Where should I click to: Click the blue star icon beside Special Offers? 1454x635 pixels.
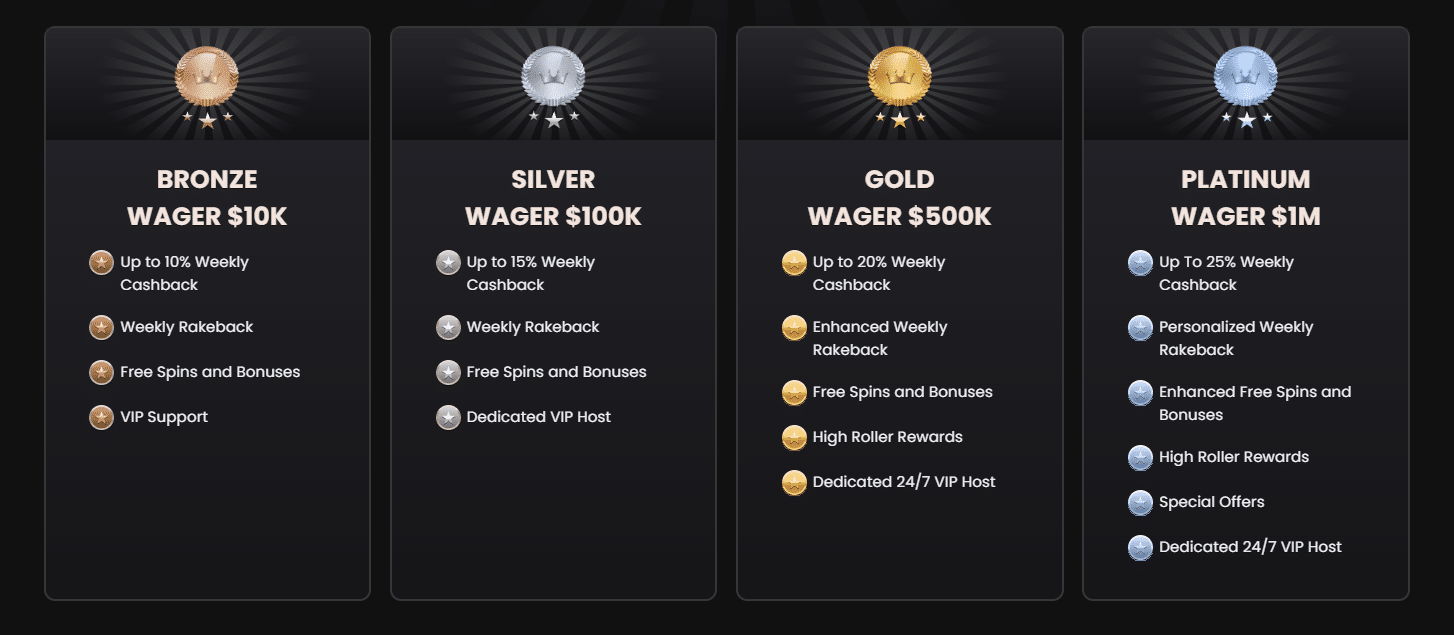(x=1140, y=502)
